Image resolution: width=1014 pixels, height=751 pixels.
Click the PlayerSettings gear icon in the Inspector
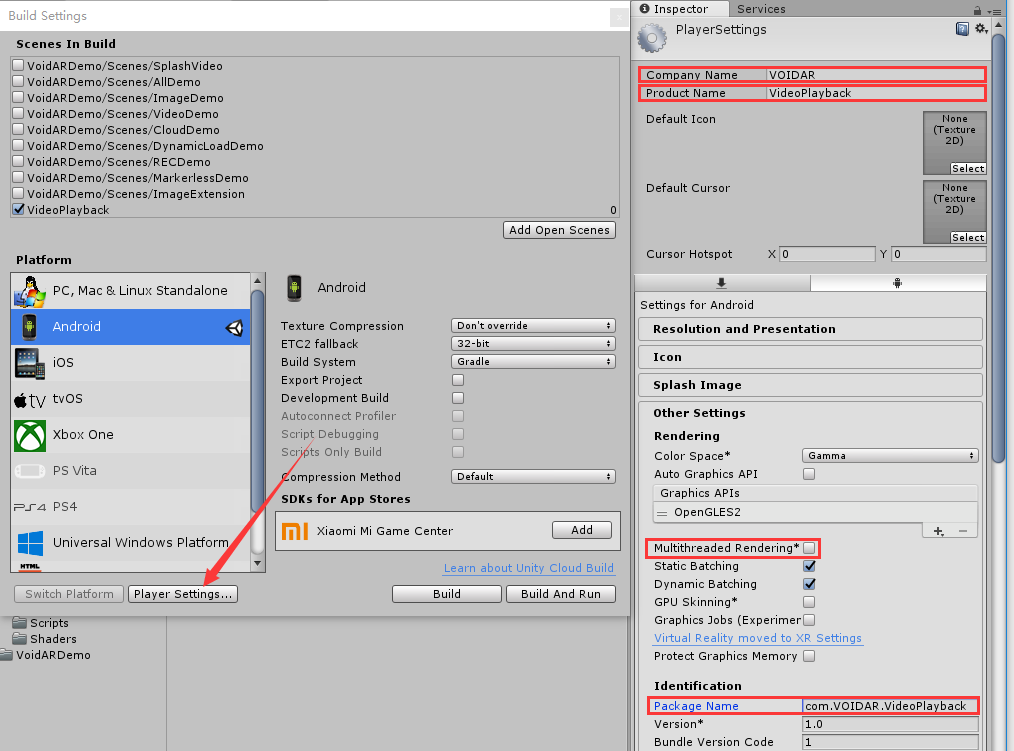(652, 38)
